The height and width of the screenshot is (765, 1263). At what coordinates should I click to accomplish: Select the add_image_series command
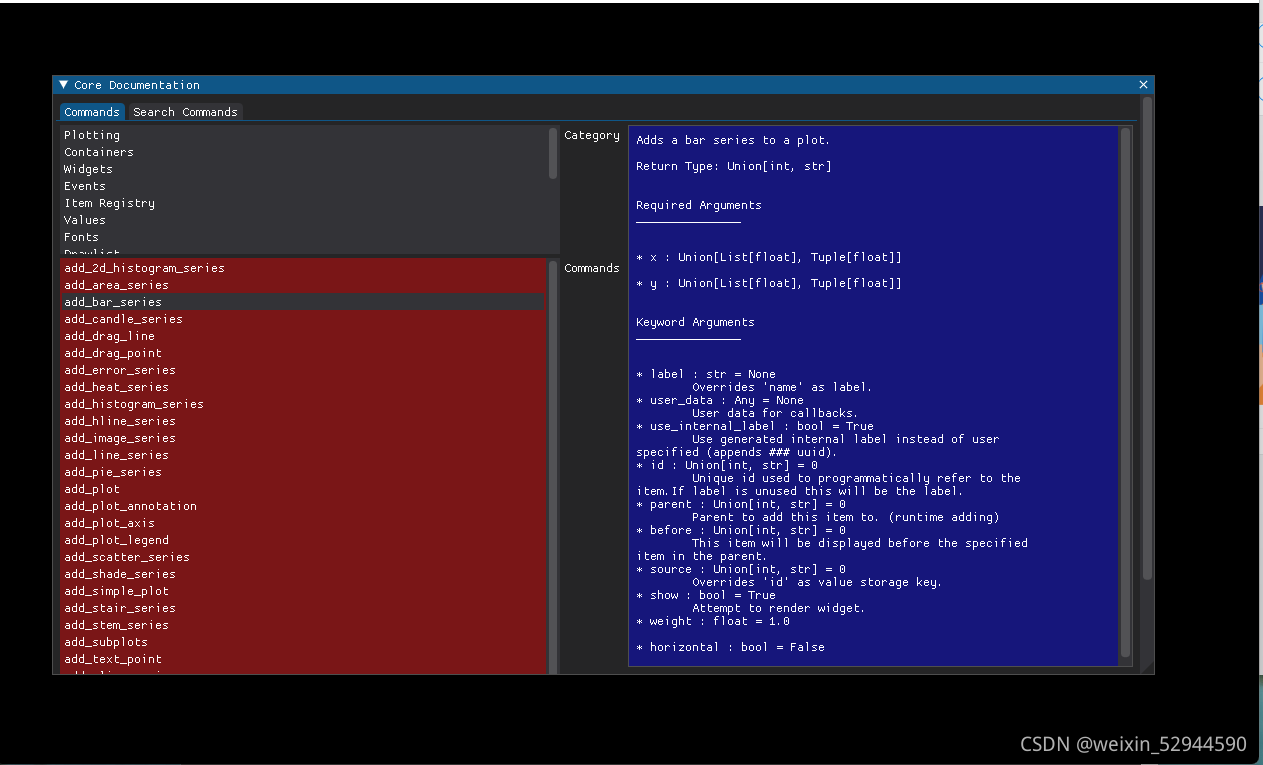coord(119,438)
